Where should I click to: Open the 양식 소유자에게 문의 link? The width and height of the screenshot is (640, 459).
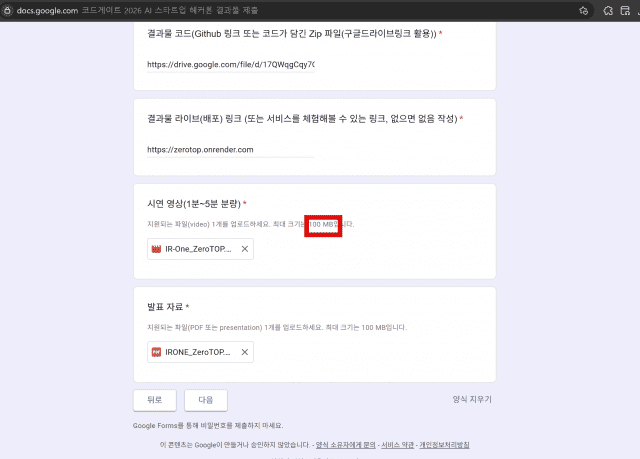(345, 445)
